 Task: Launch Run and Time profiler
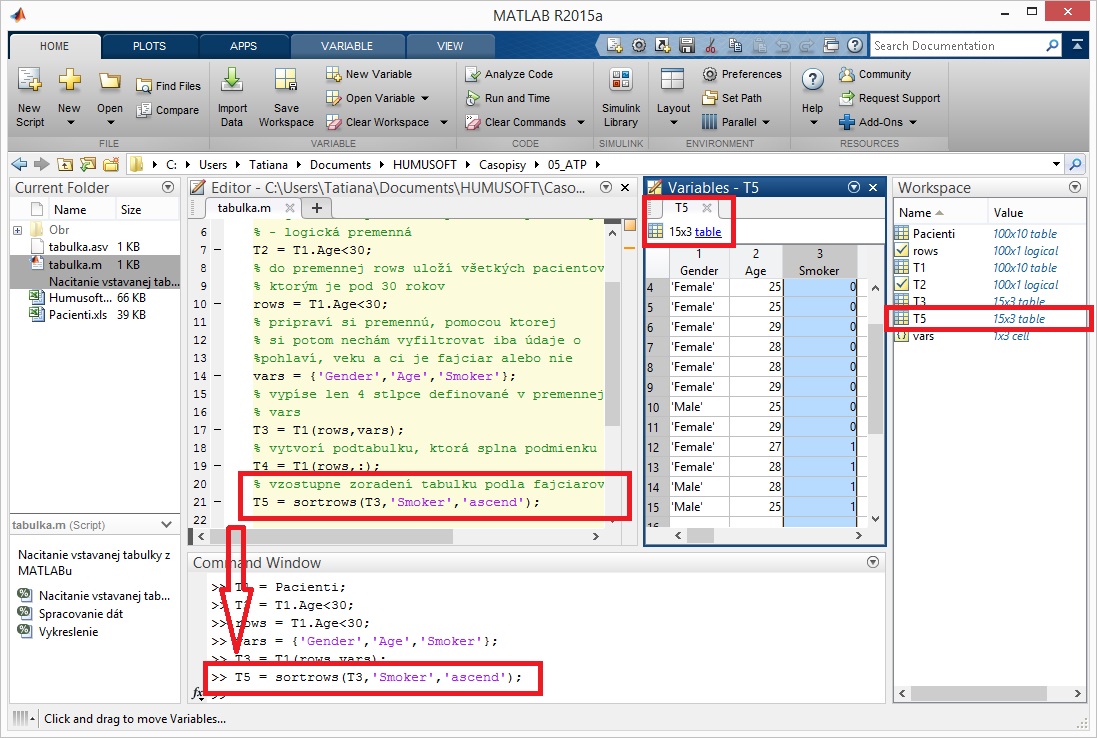click(508, 98)
